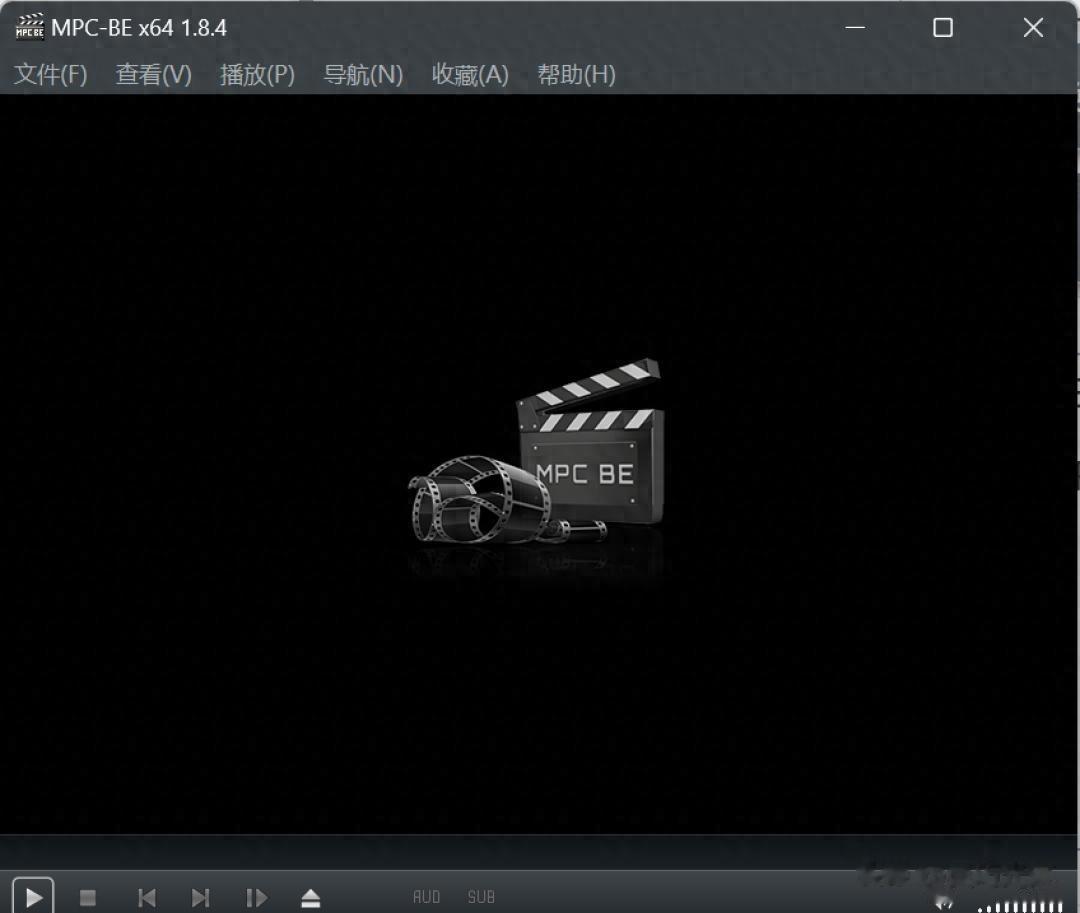
Task: Click the Play button
Action: pos(32,897)
